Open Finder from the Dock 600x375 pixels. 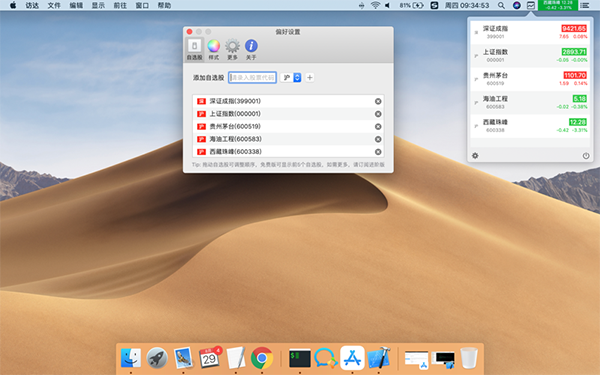click(x=131, y=358)
